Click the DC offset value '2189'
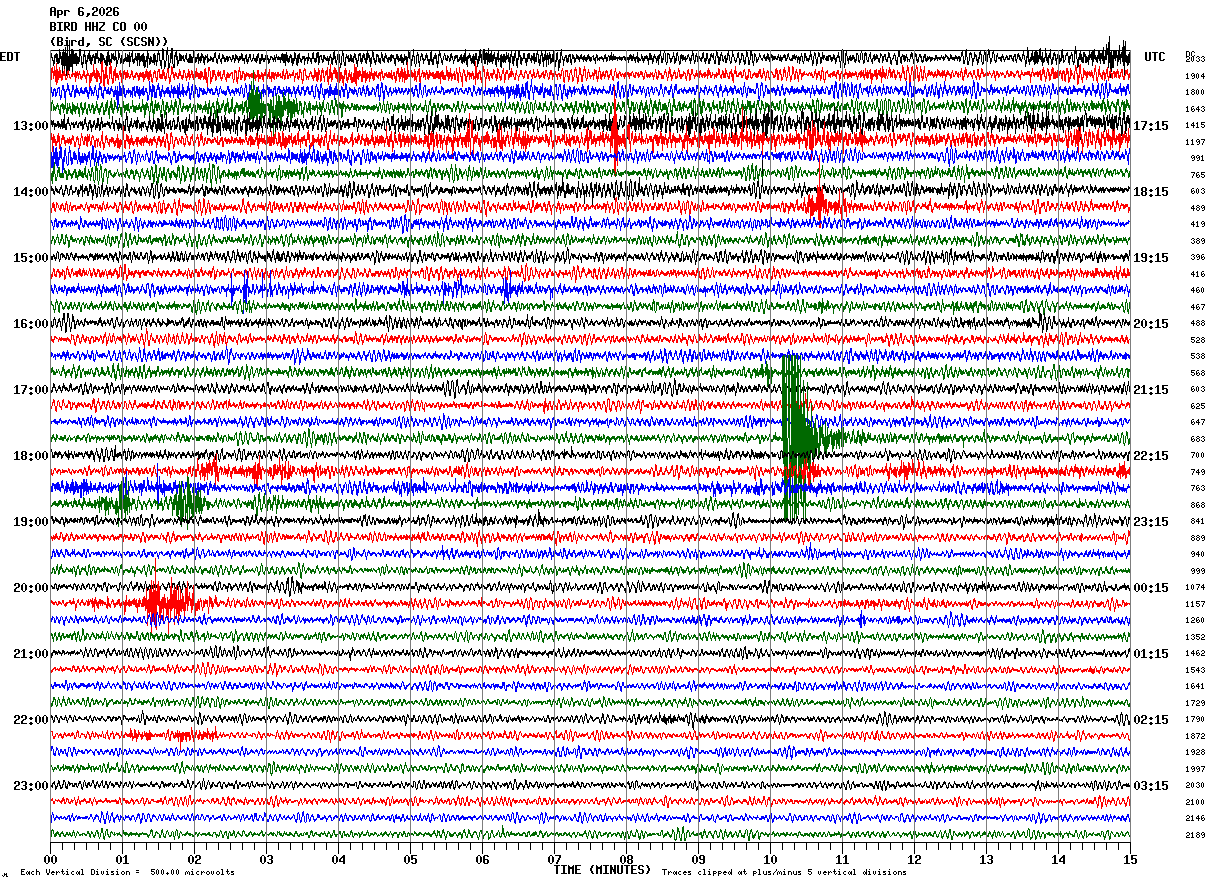Image resolution: width=1210 pixels, height=886 pixels. pyautogui.click(x=1195, y=835)
